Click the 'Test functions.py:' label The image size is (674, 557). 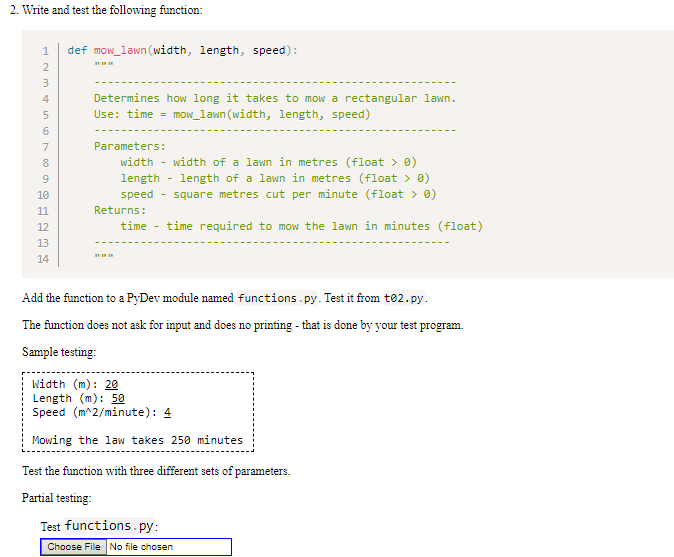click(100, 526)
